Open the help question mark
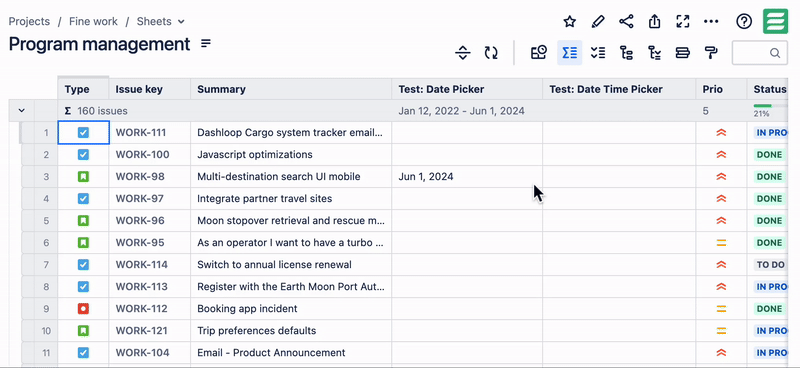 pyautogui.click(x=744, y=21)
